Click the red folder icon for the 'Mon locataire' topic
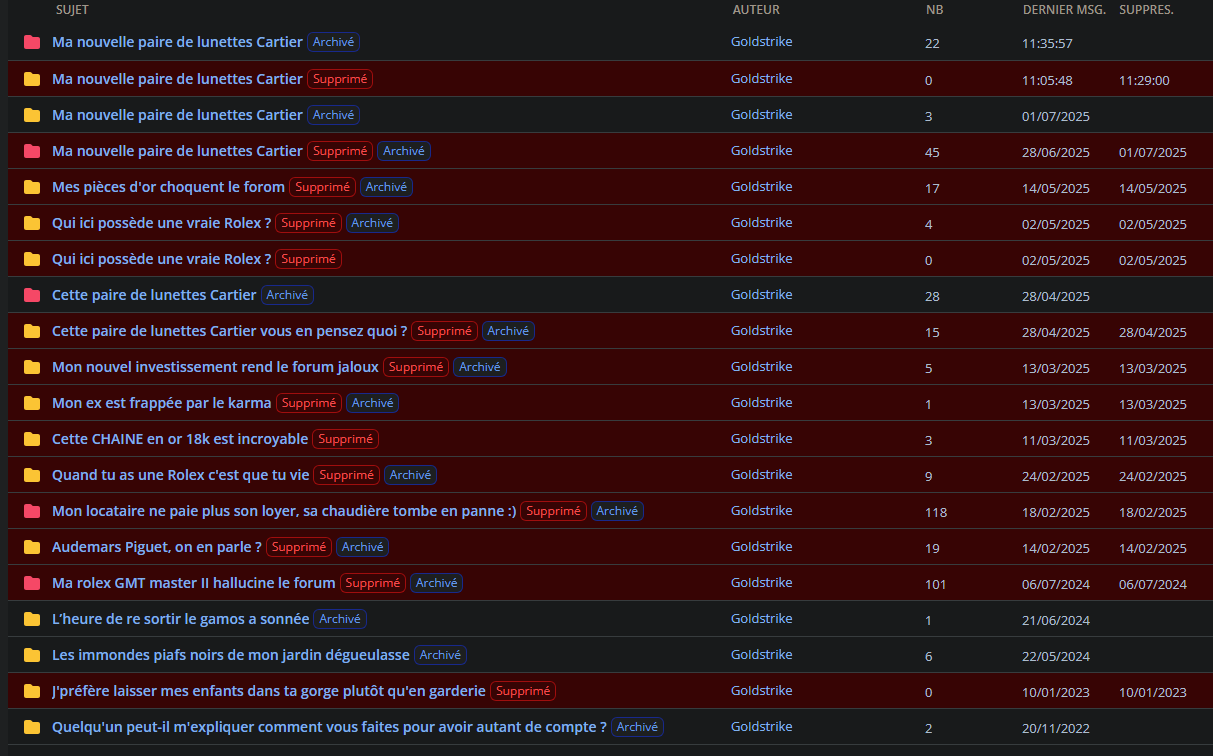The width and height of the screenshot is (1213, 756). click(32, 511)
